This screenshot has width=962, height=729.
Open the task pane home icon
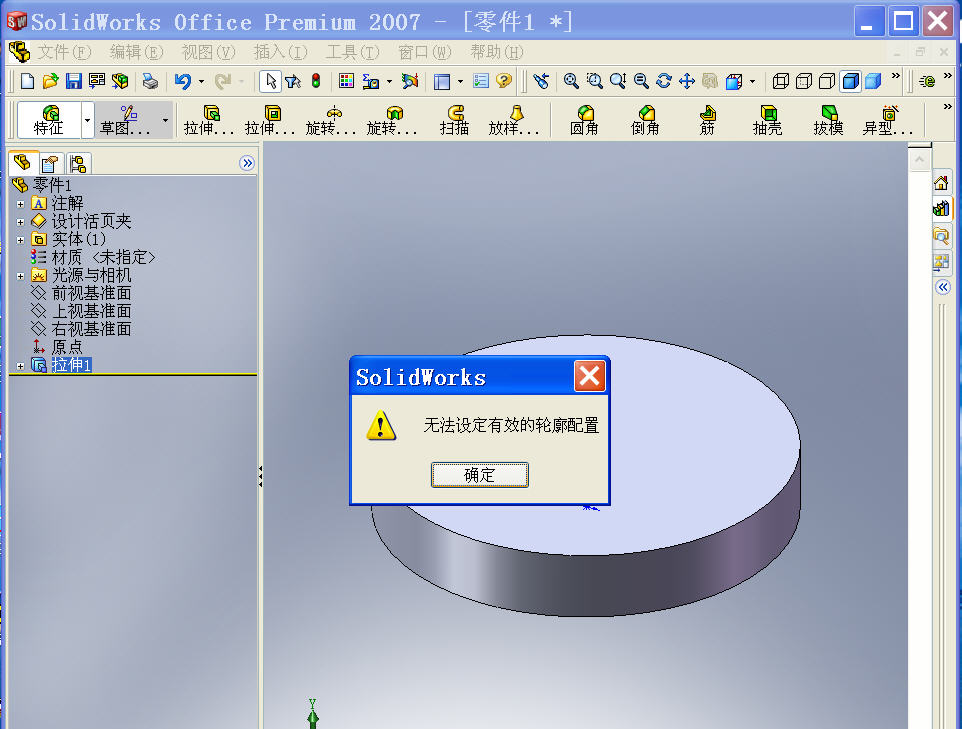pos(941,182)
